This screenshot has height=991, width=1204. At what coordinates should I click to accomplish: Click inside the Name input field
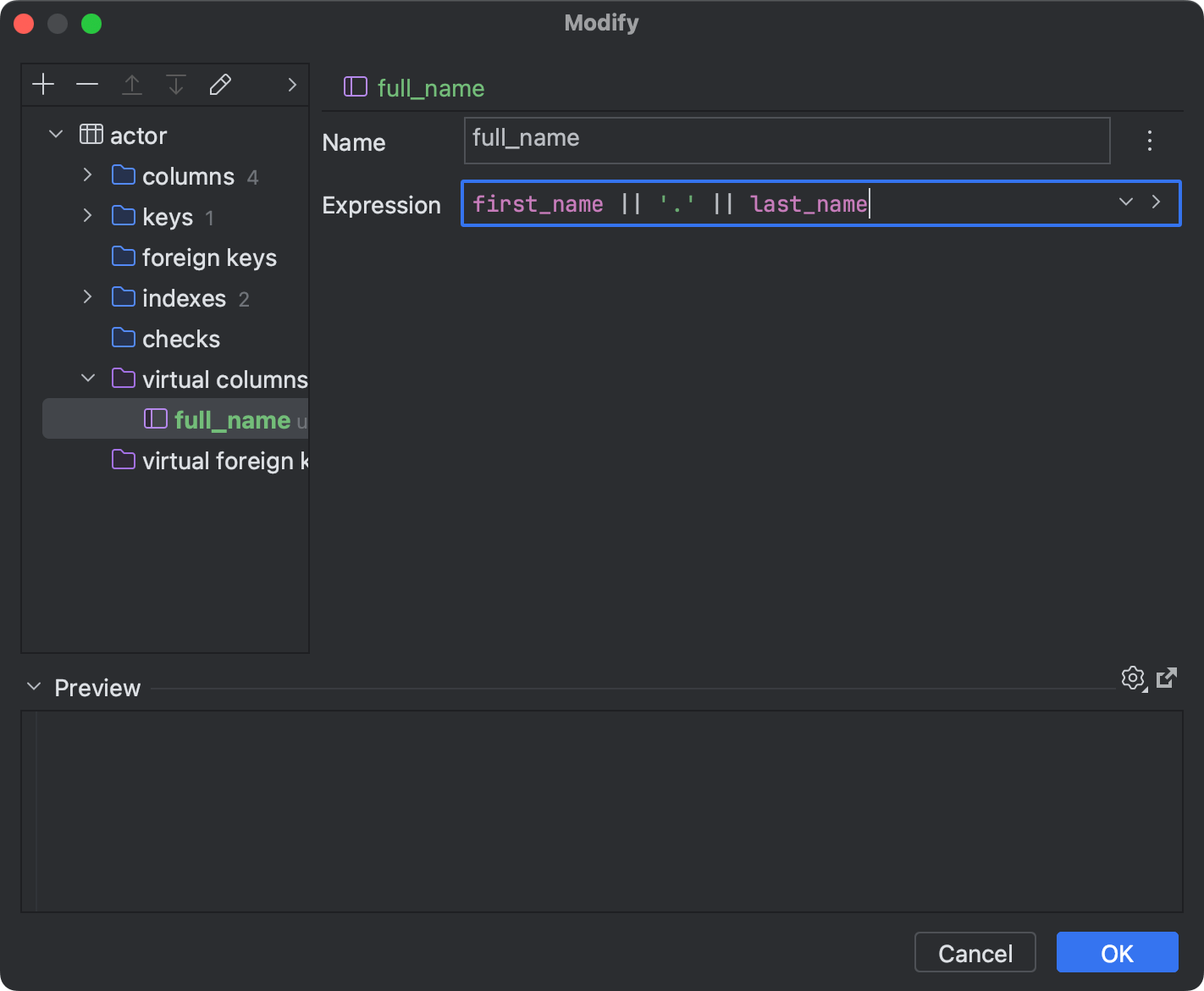(x=786, y=140)
